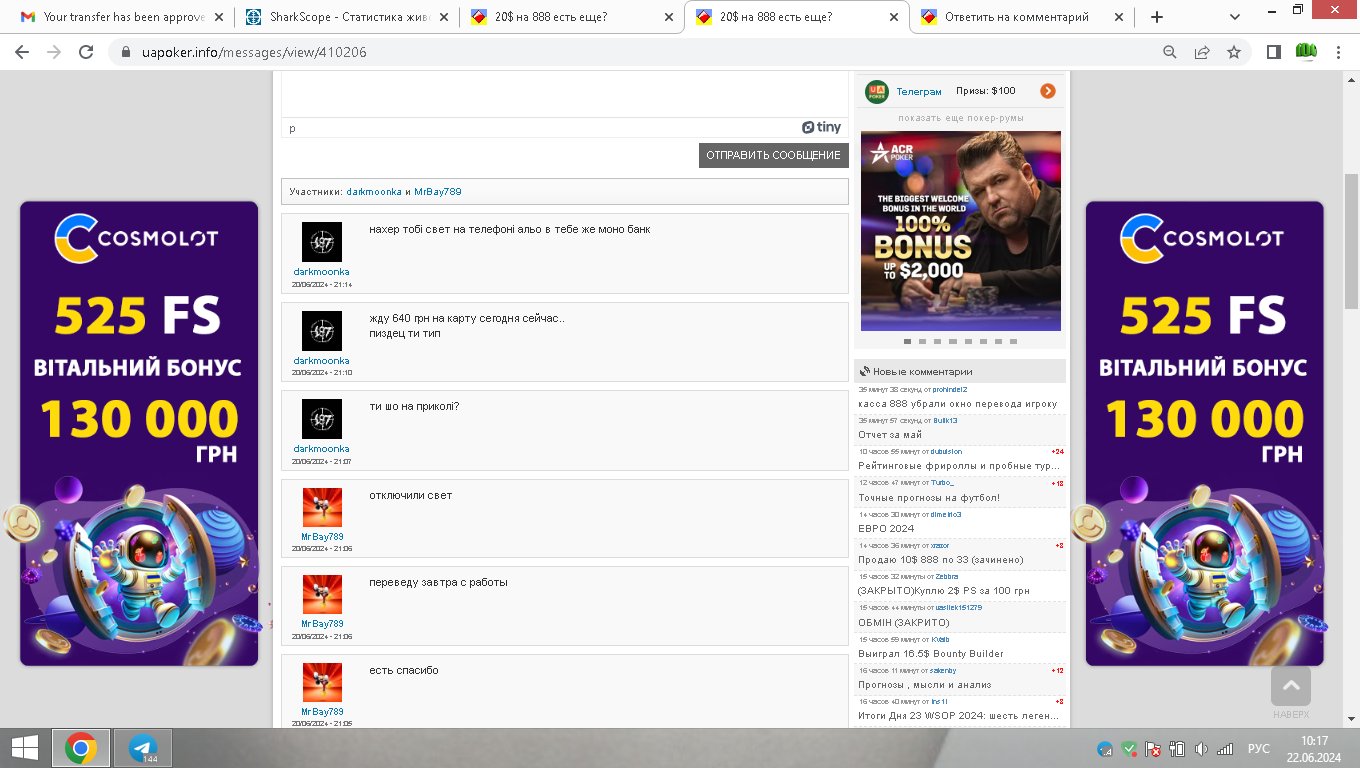Bookmark this page with the star icon
1360x768 pixels.
point(1234,52)
